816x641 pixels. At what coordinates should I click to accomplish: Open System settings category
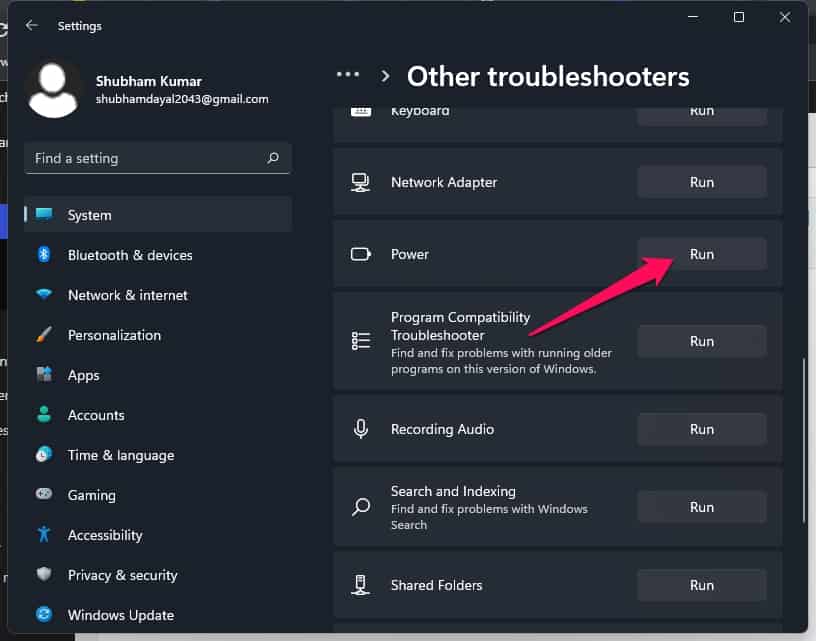[x=158, y=214]
